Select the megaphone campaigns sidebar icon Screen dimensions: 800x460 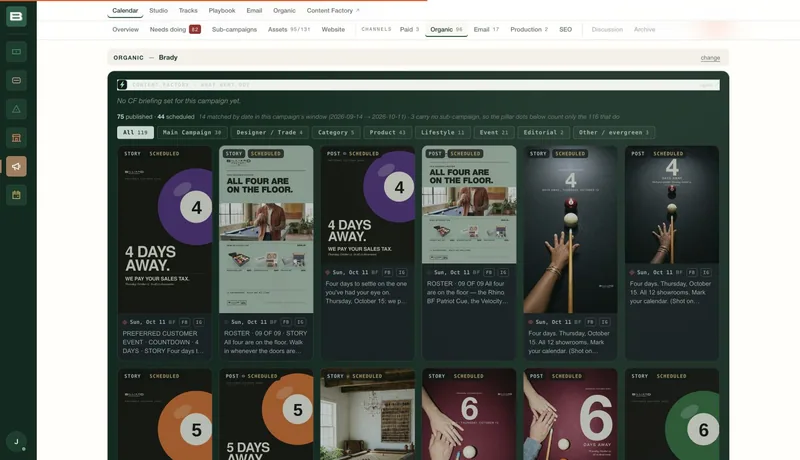pyautogui.click(x=16, y=166)
